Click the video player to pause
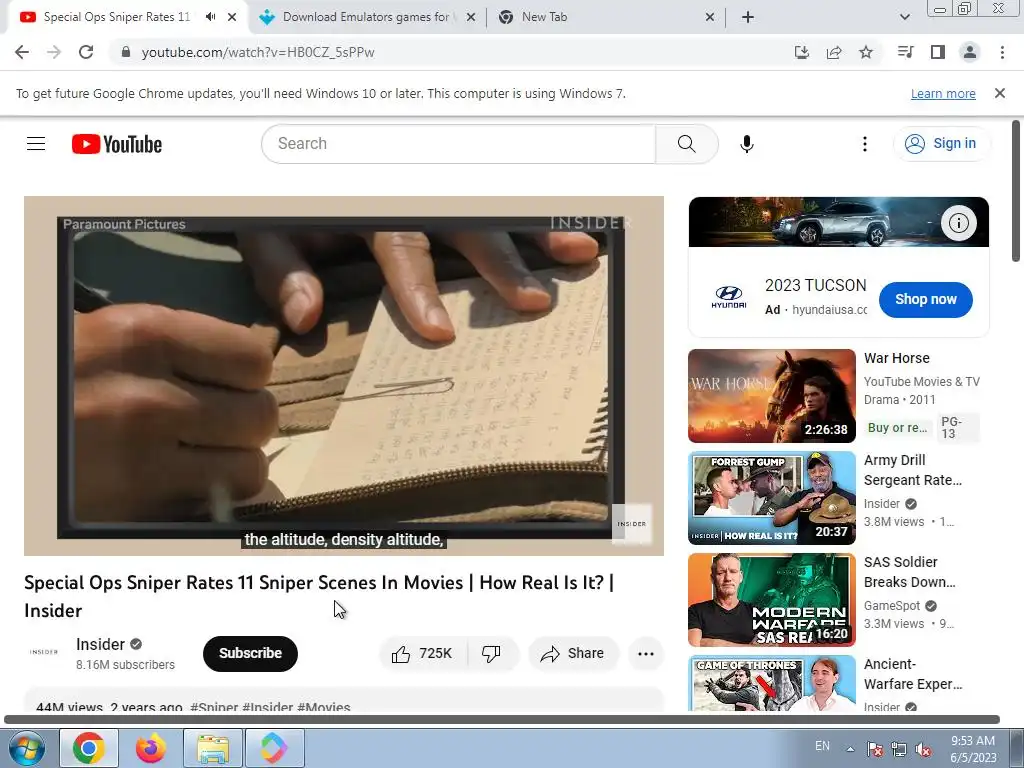The image size is (1024, 768). tap(344, 376)
